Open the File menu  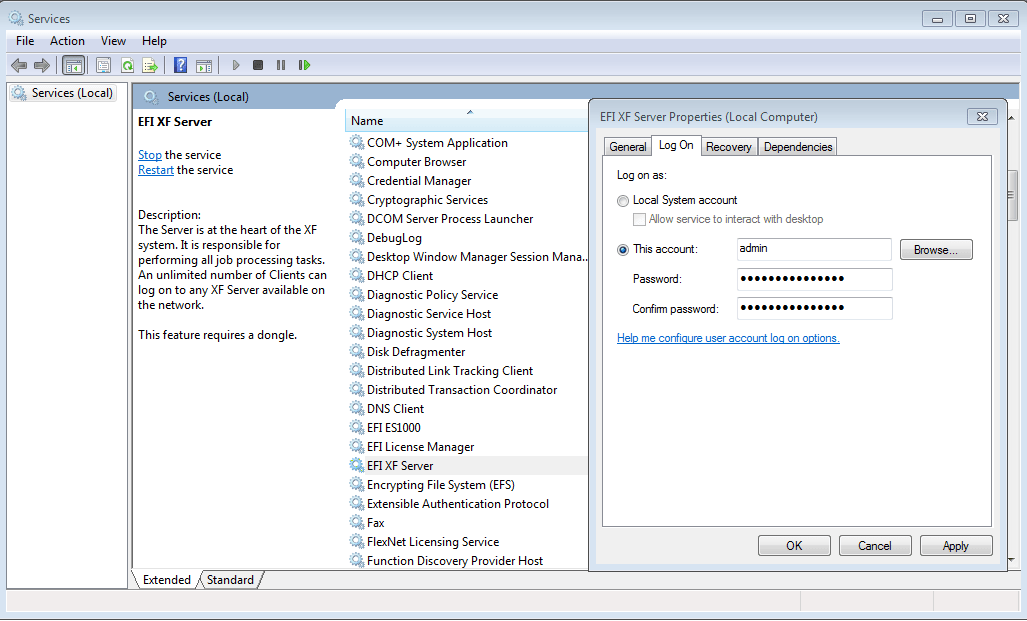pos(25,41)
